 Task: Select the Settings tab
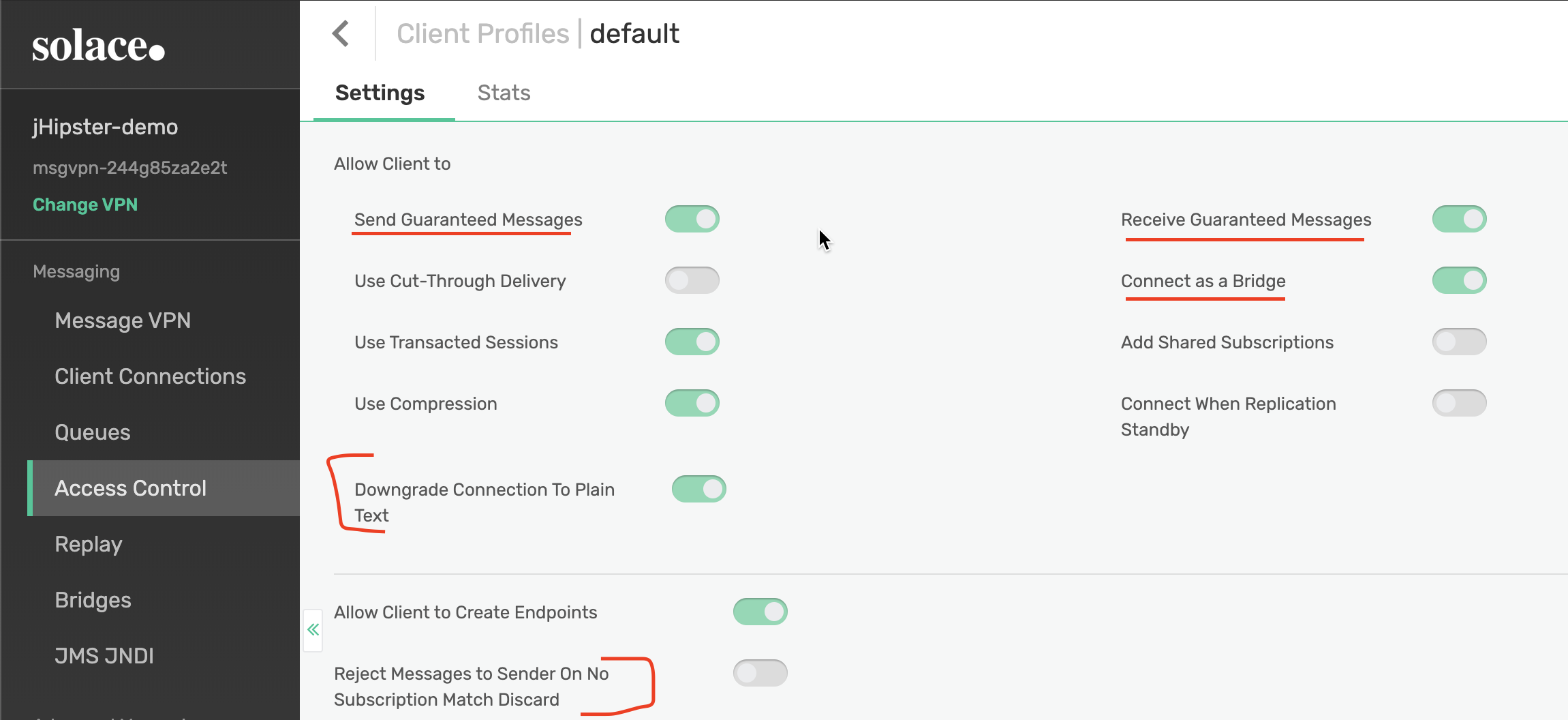coord(380,93)
